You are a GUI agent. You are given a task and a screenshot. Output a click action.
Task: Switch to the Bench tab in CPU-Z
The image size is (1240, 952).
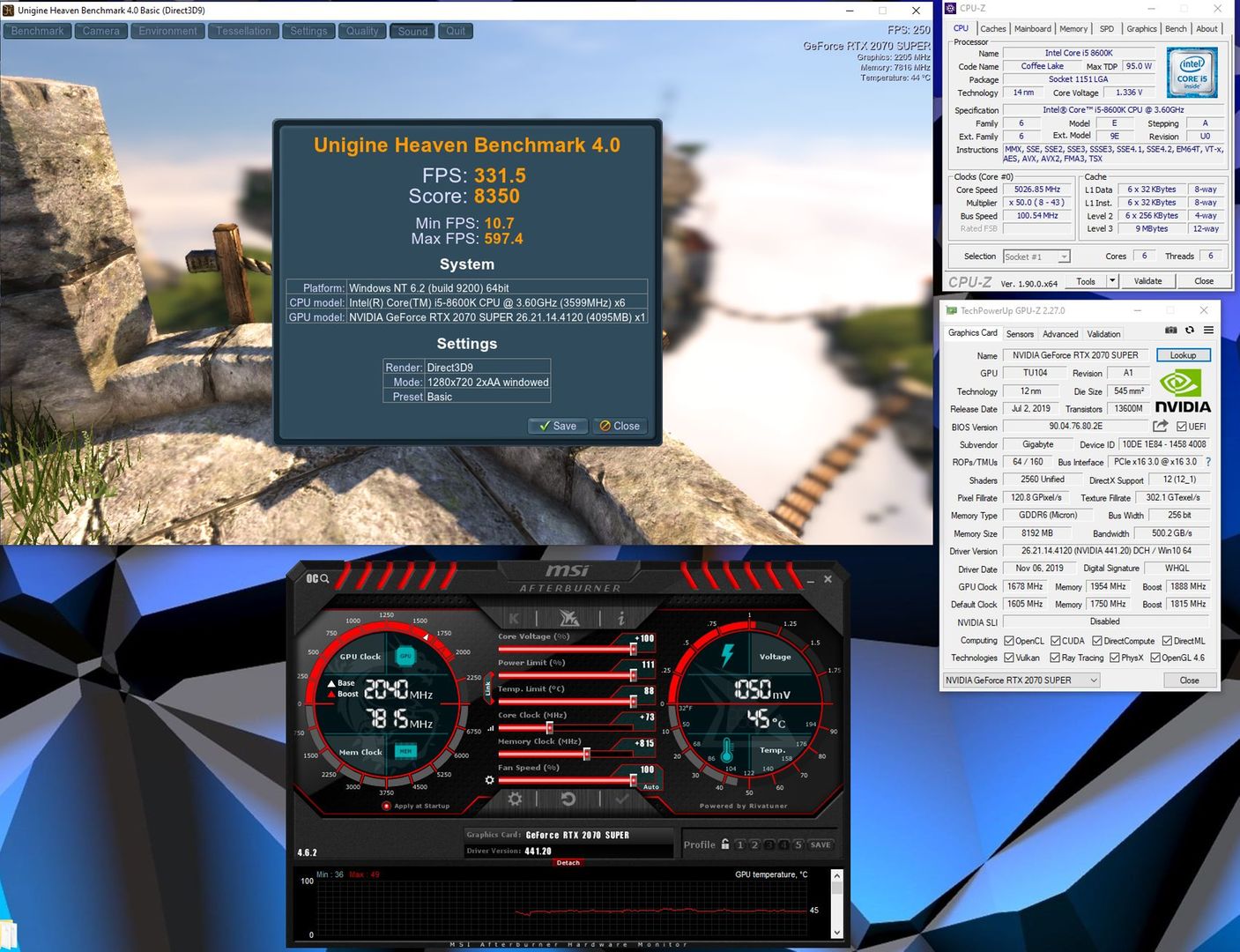(1176, 29)
